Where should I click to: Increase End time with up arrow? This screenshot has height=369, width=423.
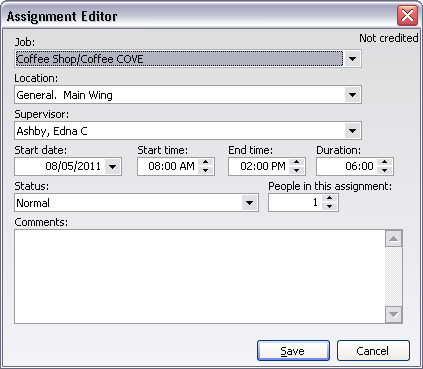(297, 162)
